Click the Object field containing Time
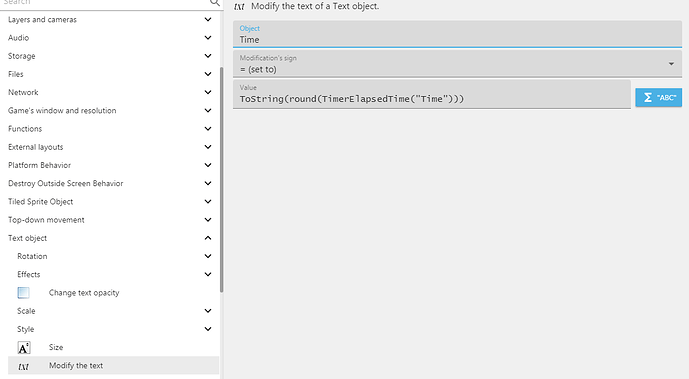Screen dimensions: 689x379 click(457, 34)
